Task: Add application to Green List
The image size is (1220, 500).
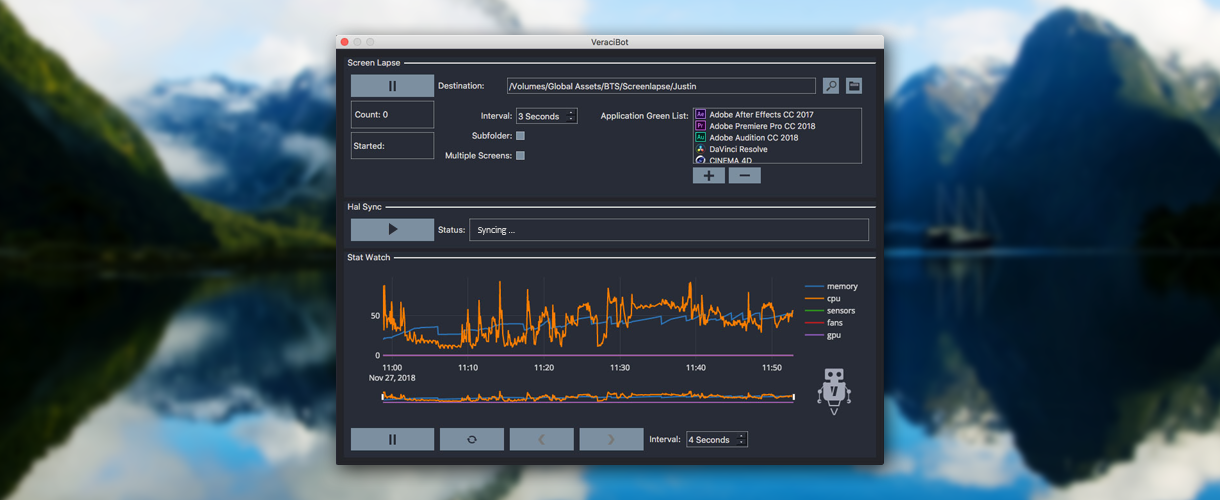Action: point(708,176)
